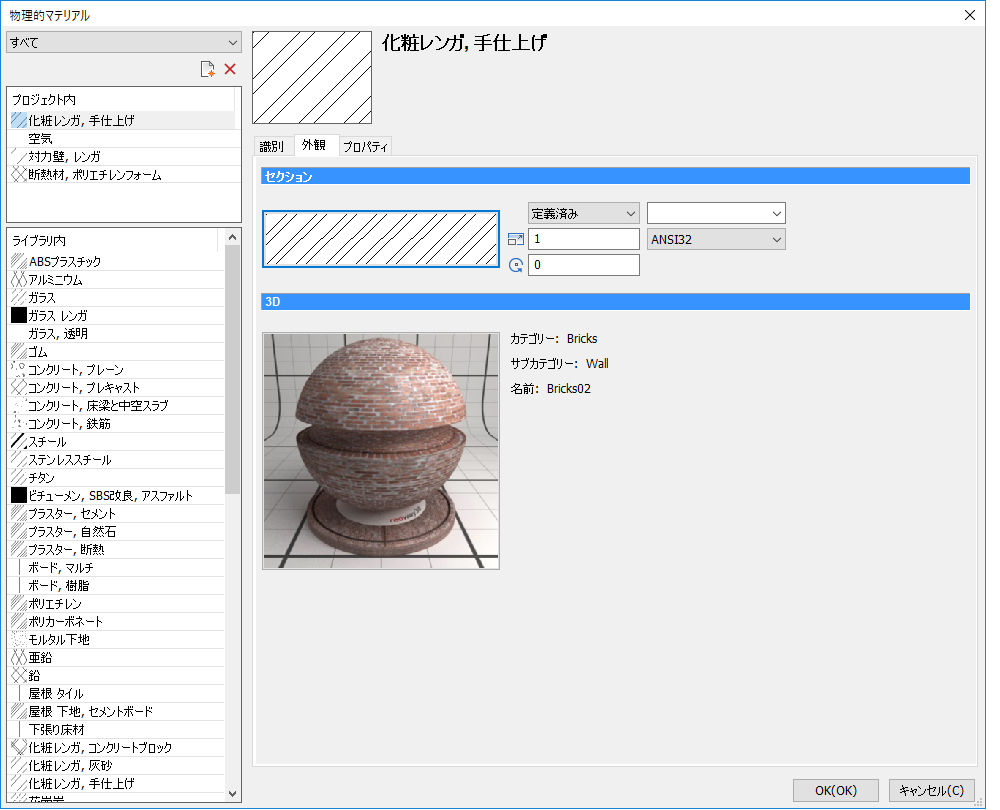Open the すべて filter dropdown
This screenshot has width=1000, height=810.
pos(124,43)
